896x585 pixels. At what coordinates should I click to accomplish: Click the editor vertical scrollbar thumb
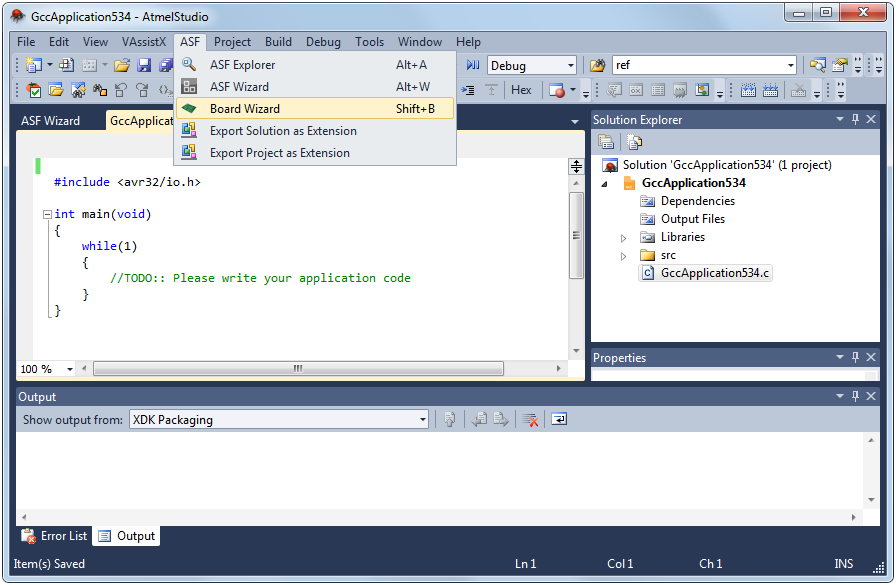pyautogui.click(x=576, y=235)
